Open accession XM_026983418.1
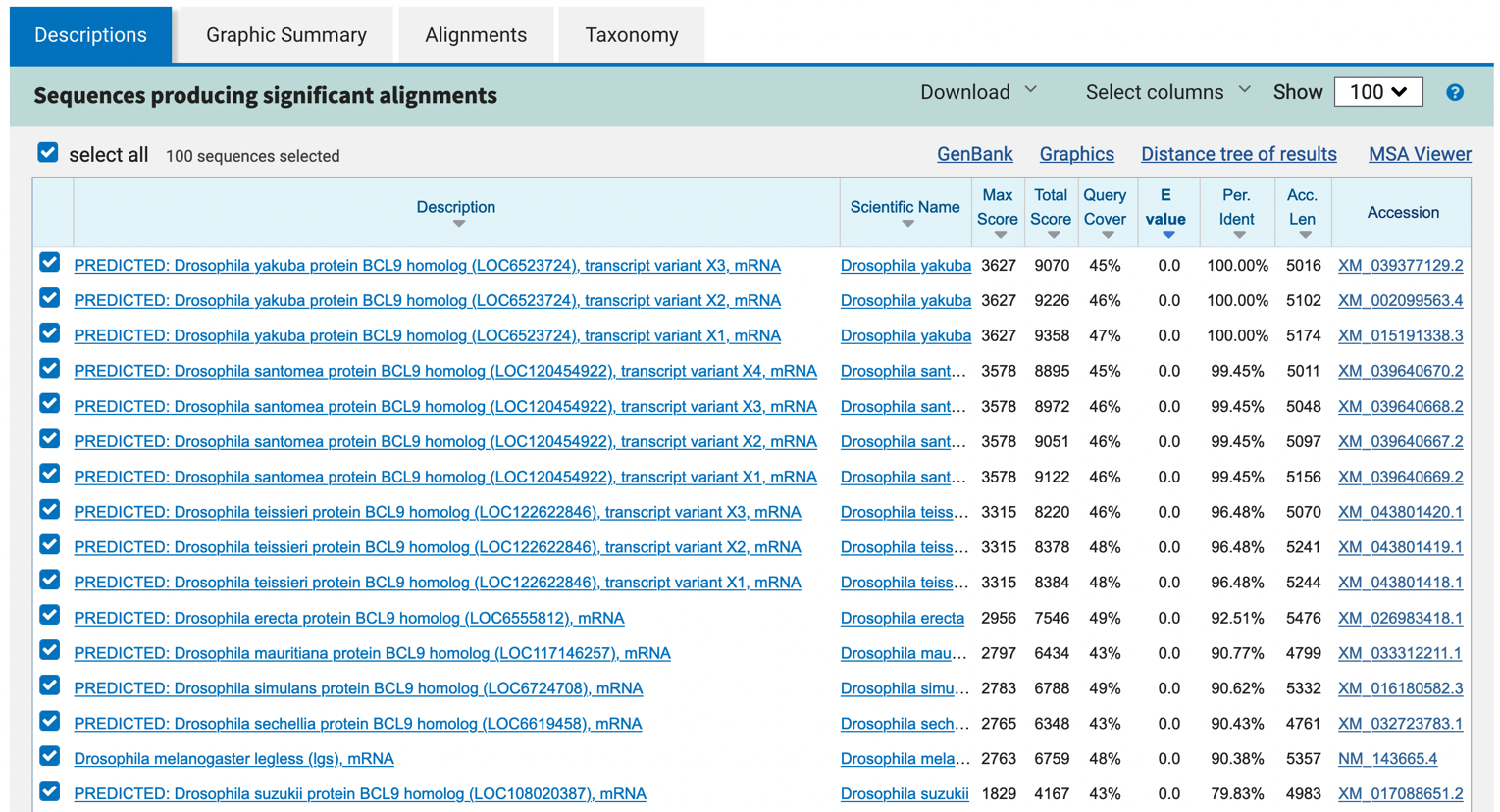The image size is (1500, 812). [x=1400, y=619]
